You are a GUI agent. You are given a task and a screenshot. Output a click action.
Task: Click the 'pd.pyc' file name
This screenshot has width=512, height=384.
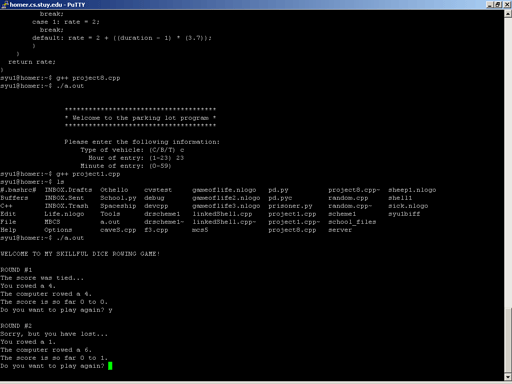point(280,198)
